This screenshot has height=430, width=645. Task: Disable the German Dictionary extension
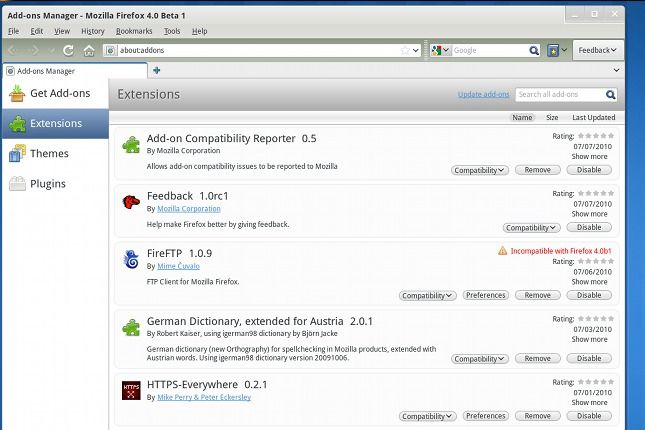(589, 358)
